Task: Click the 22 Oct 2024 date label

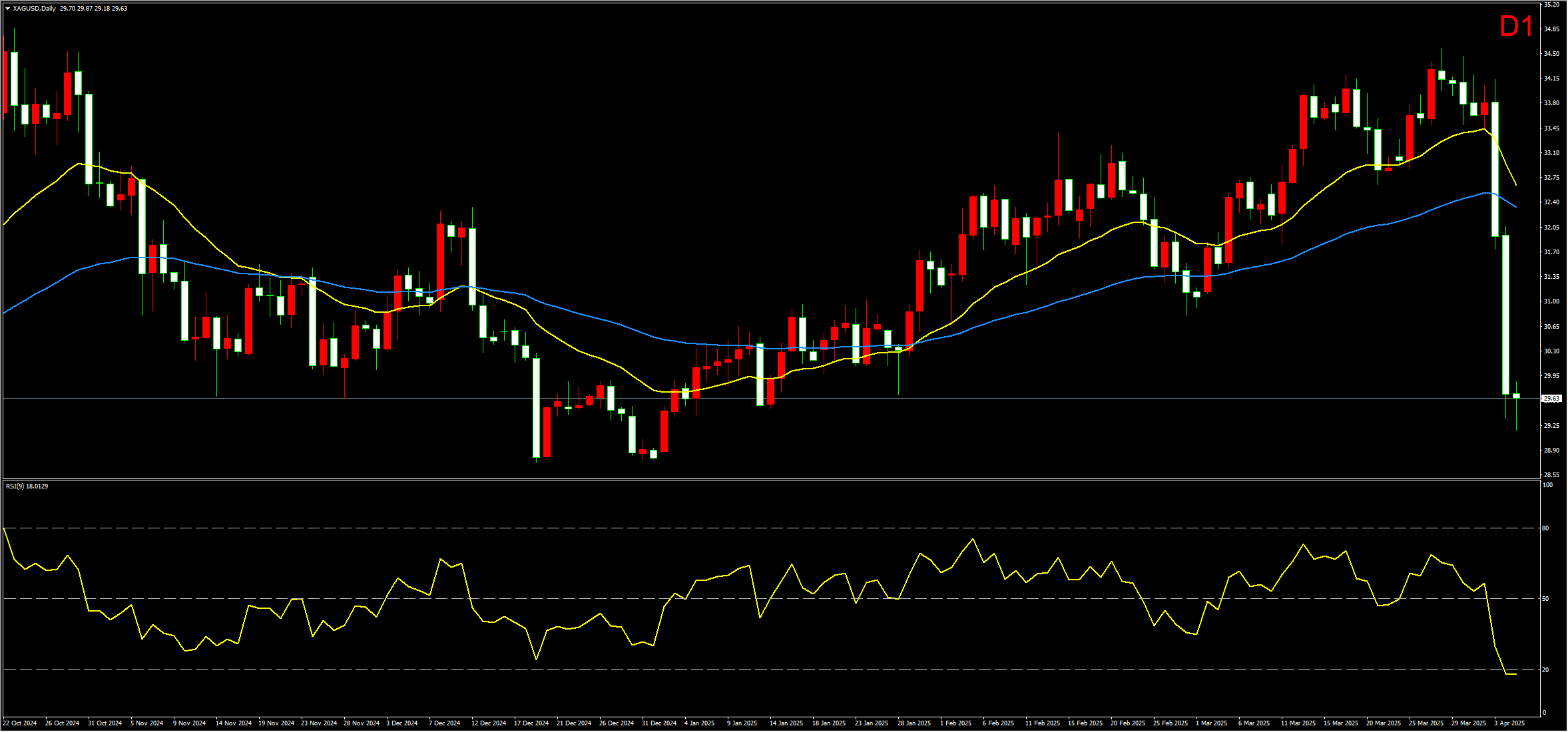Action: click(x=20, y=723)
